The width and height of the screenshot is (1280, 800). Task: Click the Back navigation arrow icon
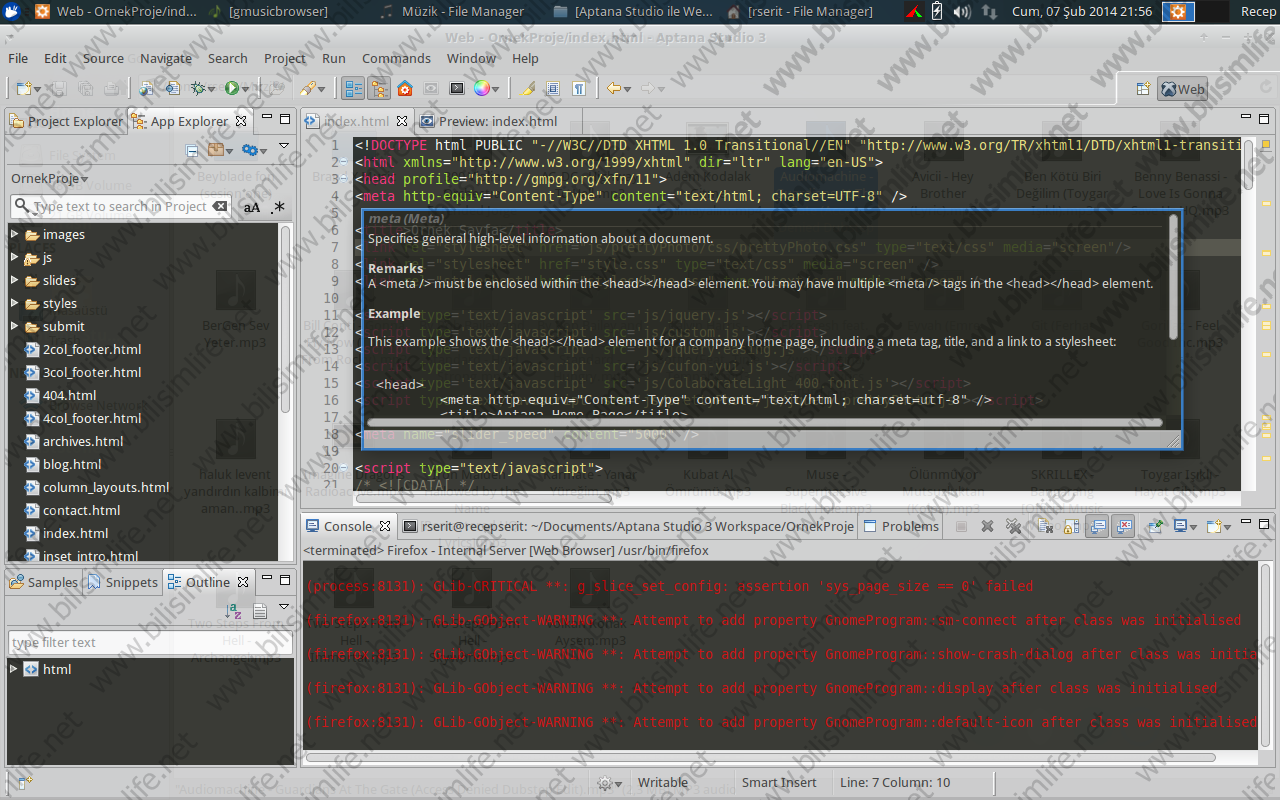click(x=613, y=88)
